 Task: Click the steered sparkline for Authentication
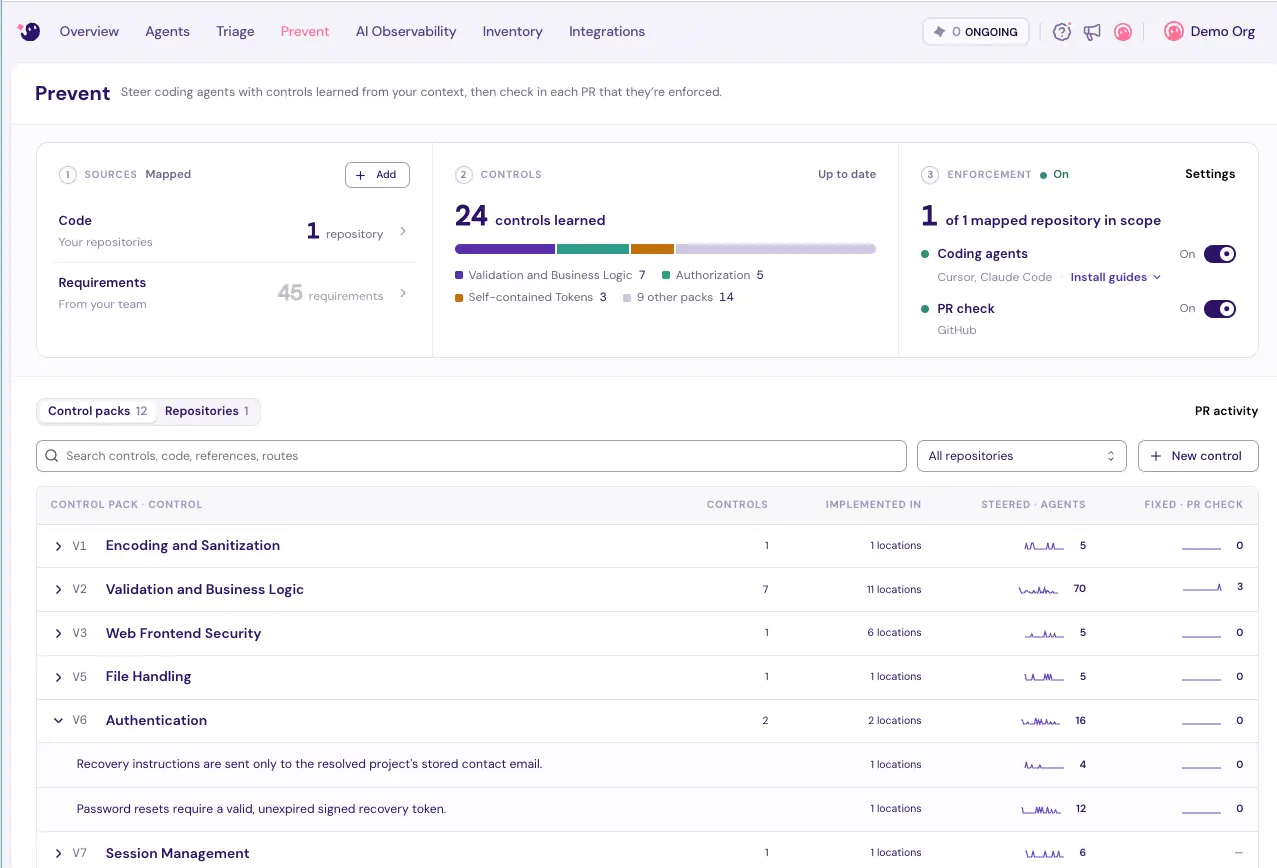[x=1039, y=721]
